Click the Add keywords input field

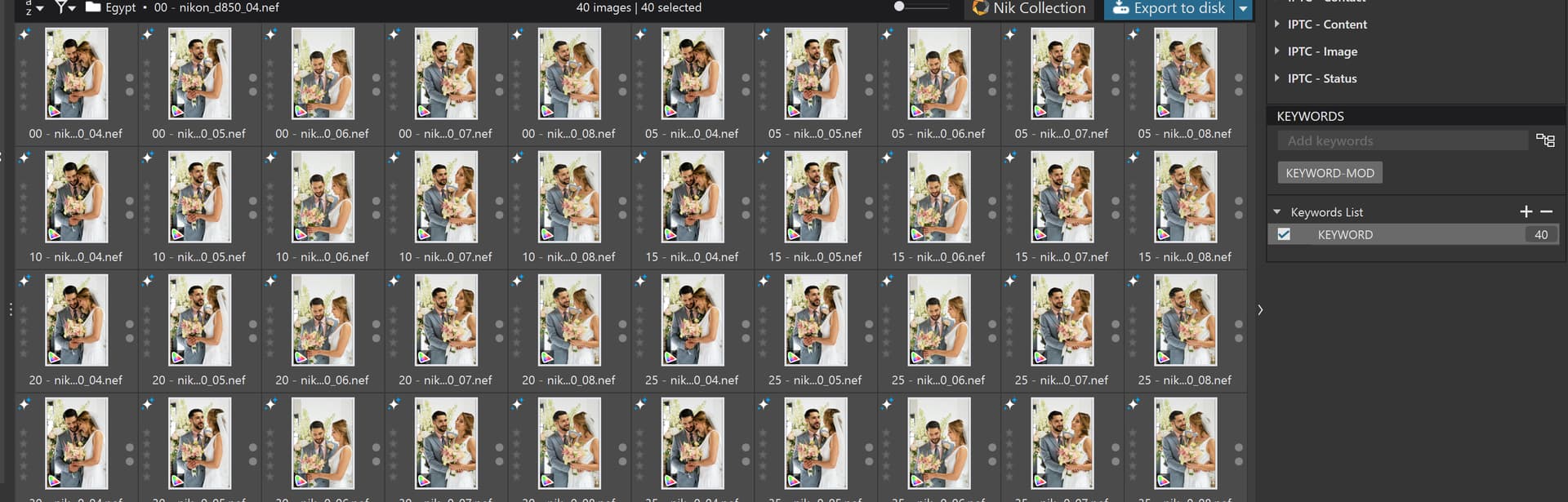pyautogui.click(x=1401, y=141)
